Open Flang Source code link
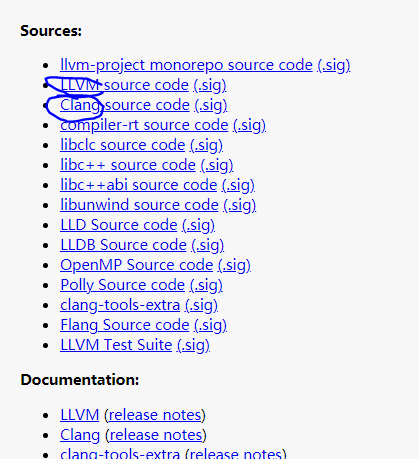The image size is (419, 461). coord(125,325)
